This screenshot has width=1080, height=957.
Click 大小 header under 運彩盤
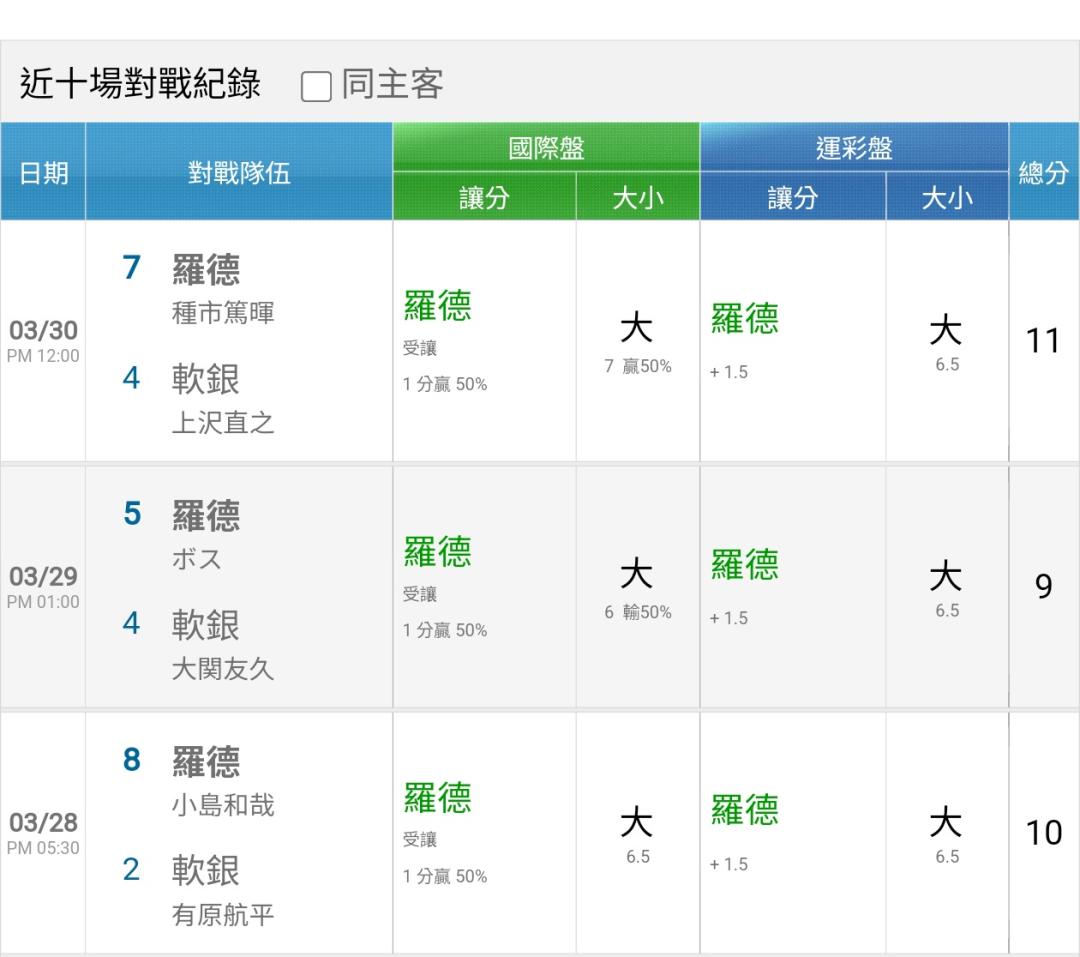pyautogui.click(x=947, y=197)
